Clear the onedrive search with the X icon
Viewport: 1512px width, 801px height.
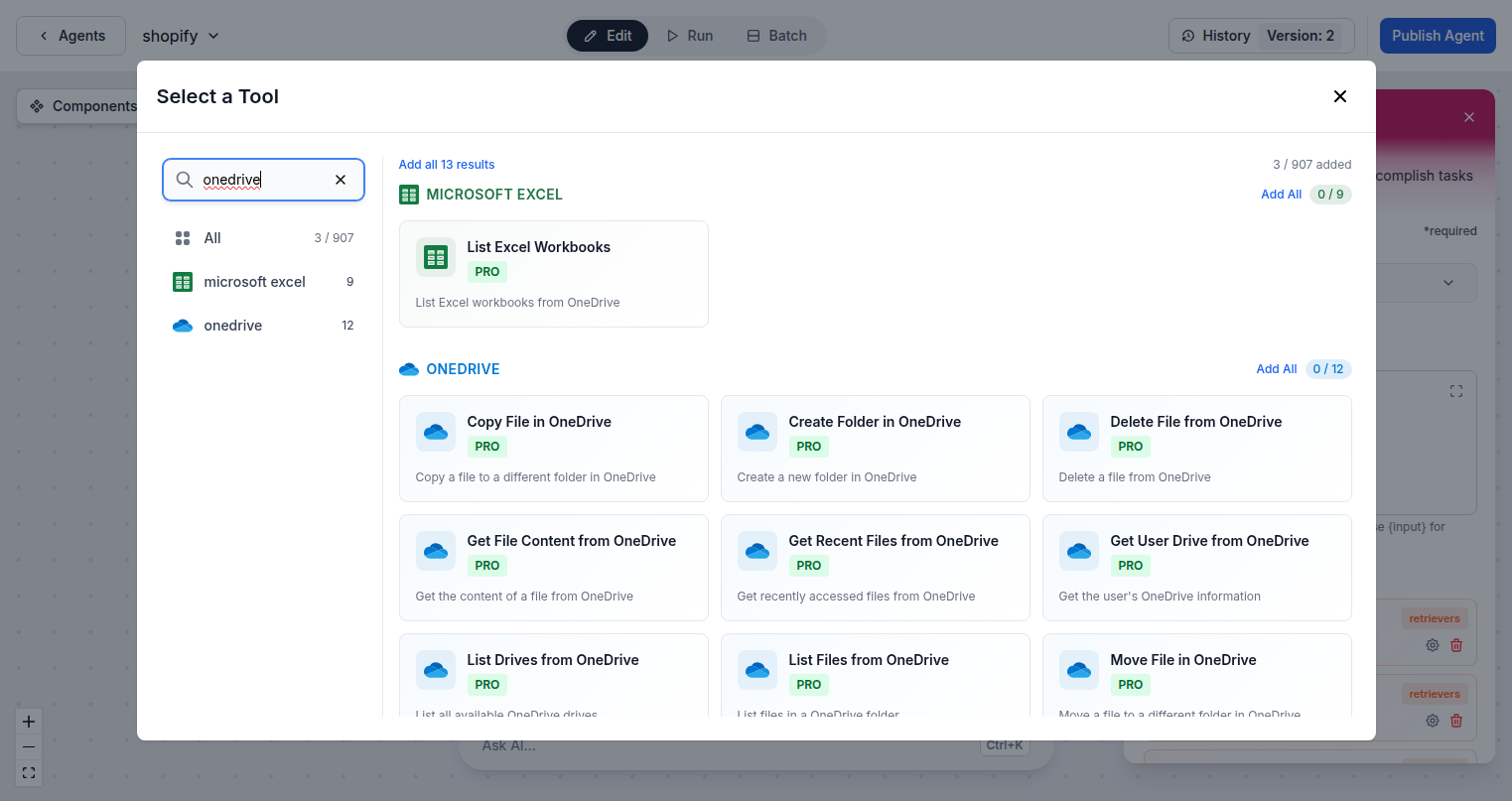(x=341, y=180)
